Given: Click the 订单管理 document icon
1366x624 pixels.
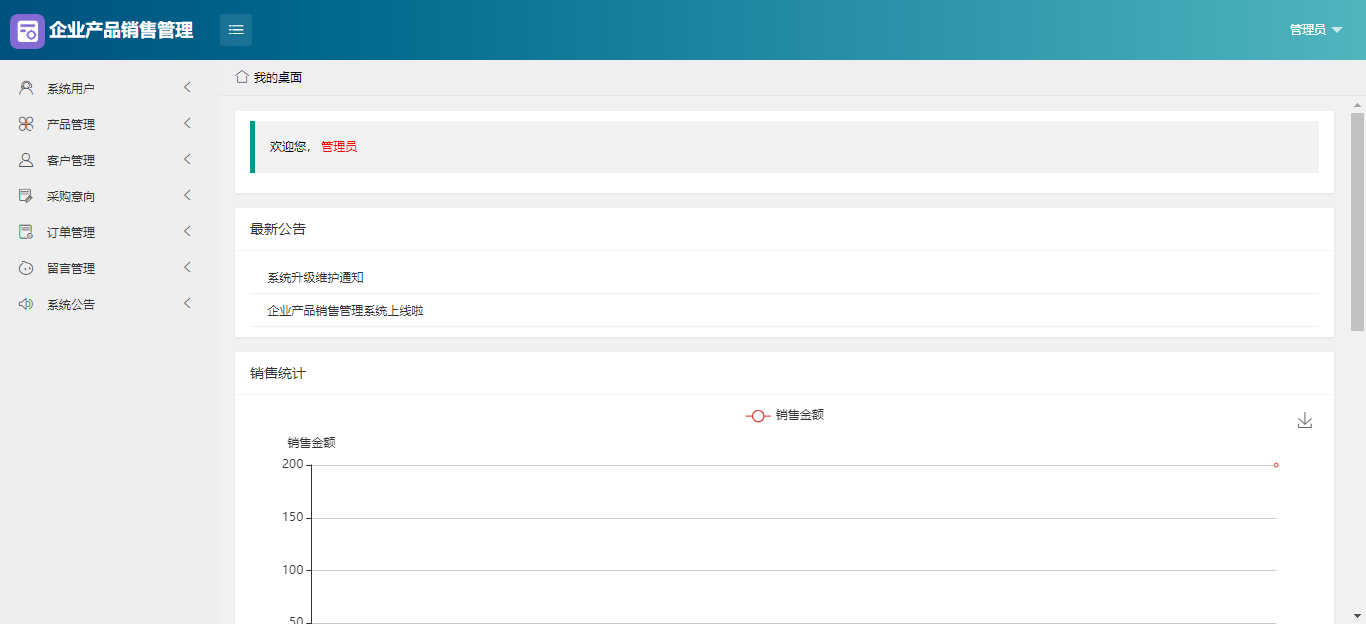Looking at the screenshot, I should [26, 232].
